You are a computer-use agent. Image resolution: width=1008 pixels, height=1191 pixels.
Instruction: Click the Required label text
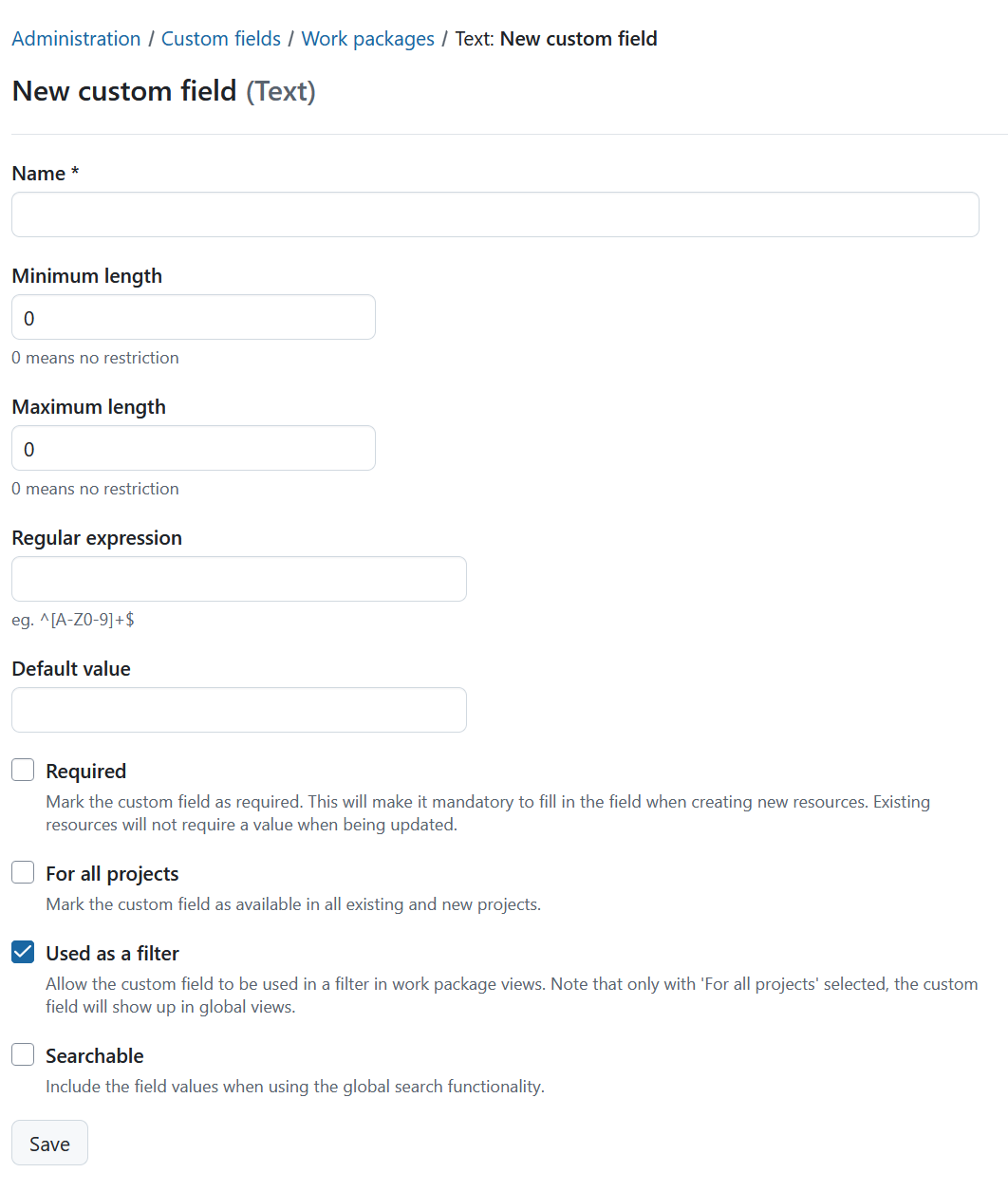pos(85,771)
